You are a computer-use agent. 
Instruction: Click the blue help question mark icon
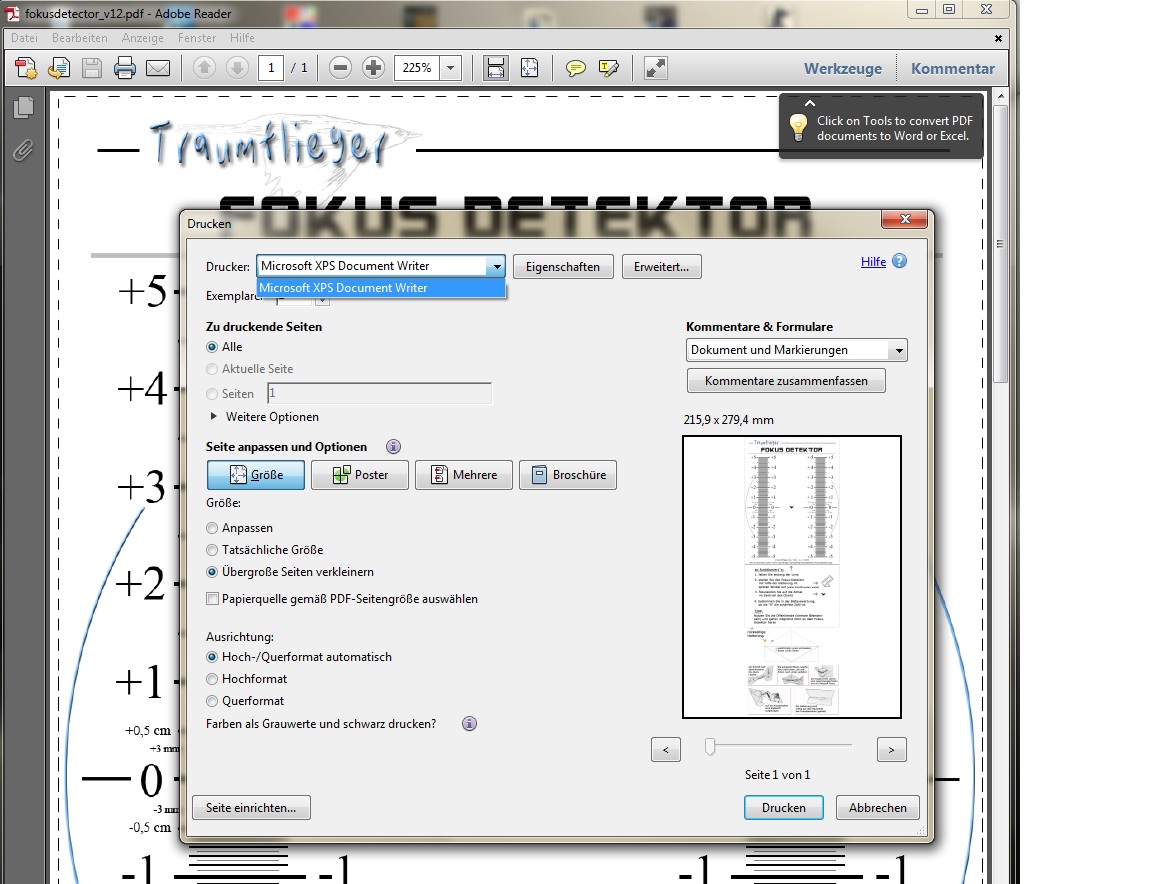(x=899, y=261)
